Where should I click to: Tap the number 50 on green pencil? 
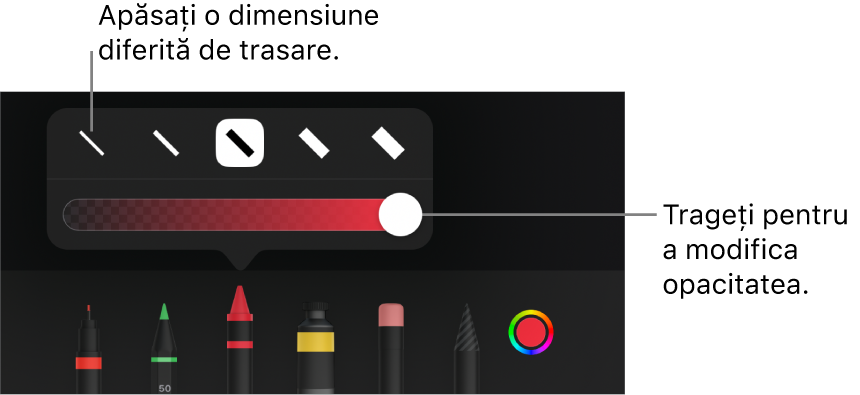point(164,388)
